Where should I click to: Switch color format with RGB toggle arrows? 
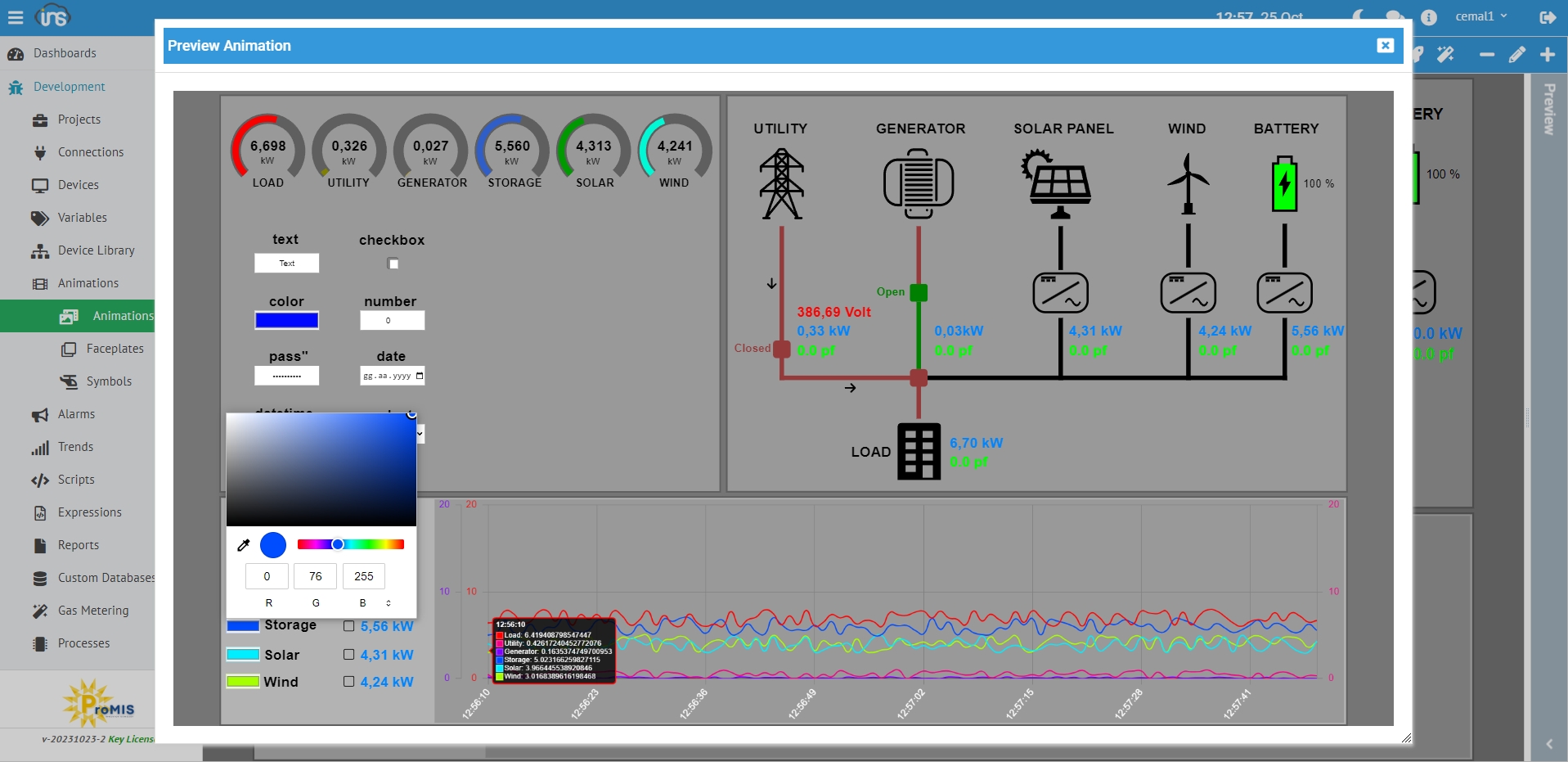coord(389,603)
